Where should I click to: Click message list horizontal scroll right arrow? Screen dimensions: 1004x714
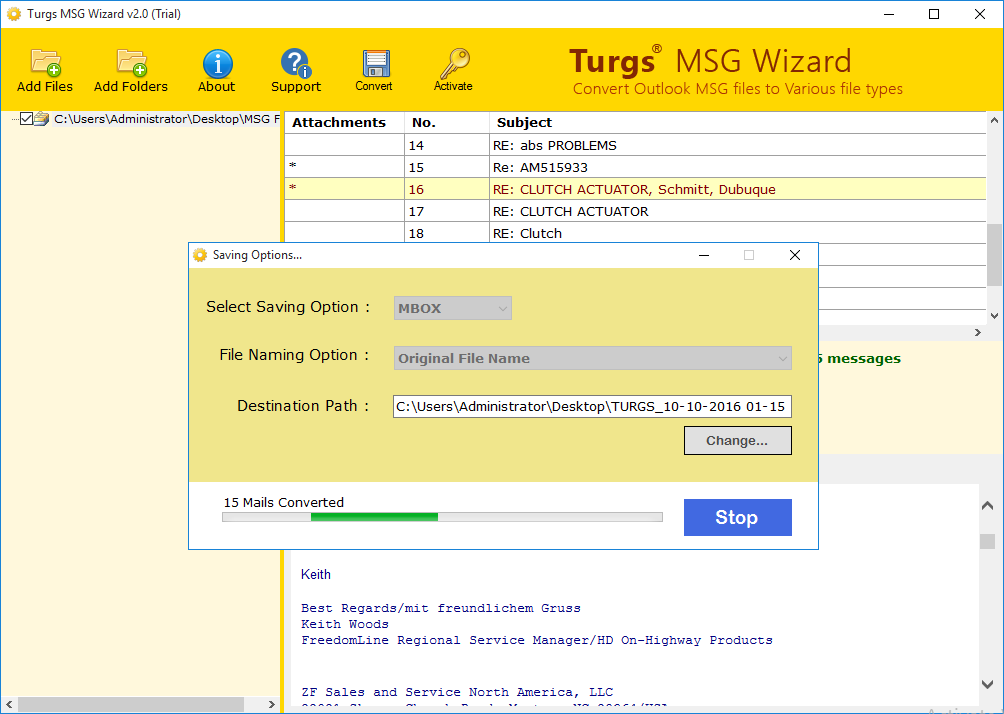click(x=978, y=332)
